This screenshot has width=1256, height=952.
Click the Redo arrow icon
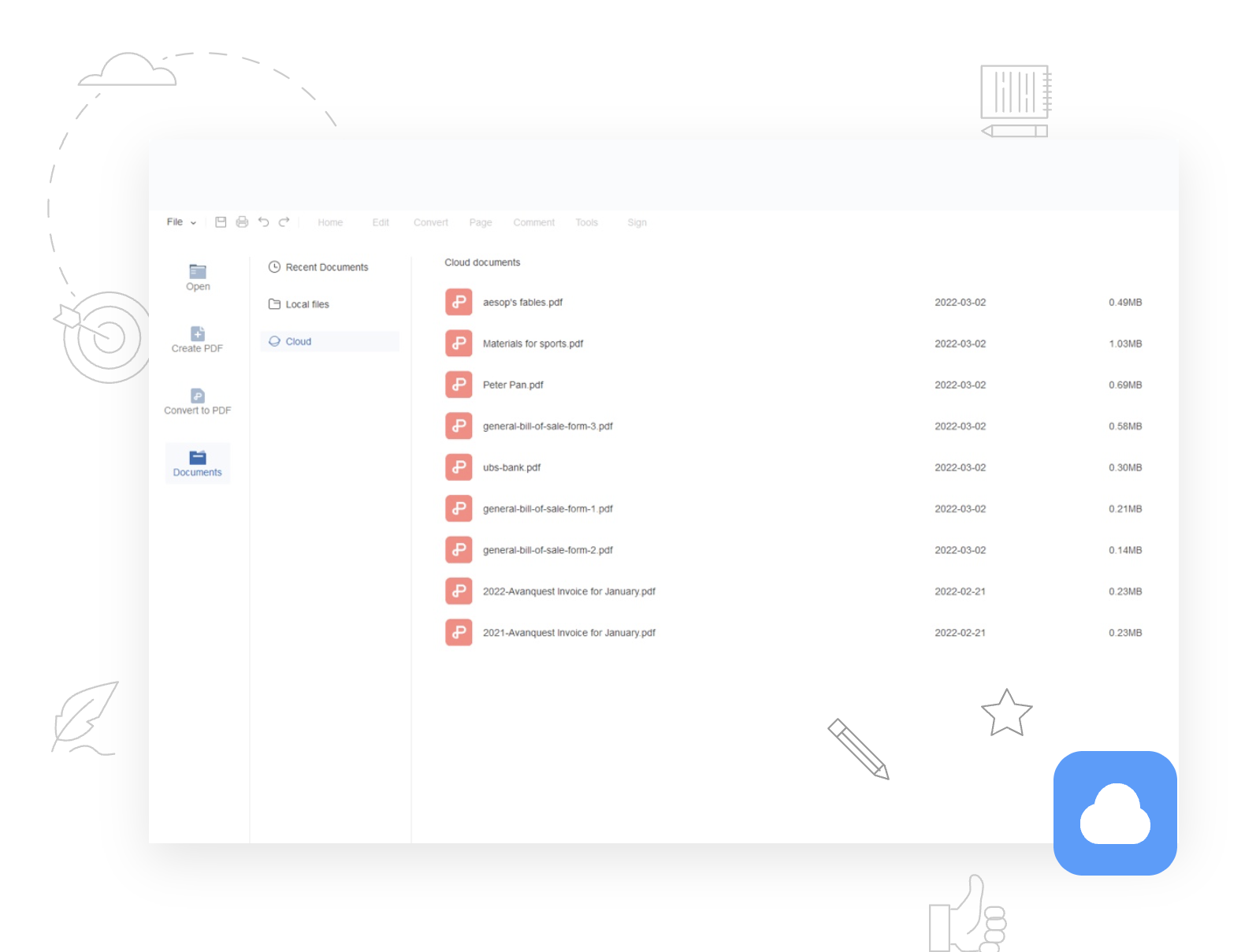coord(284,222)
